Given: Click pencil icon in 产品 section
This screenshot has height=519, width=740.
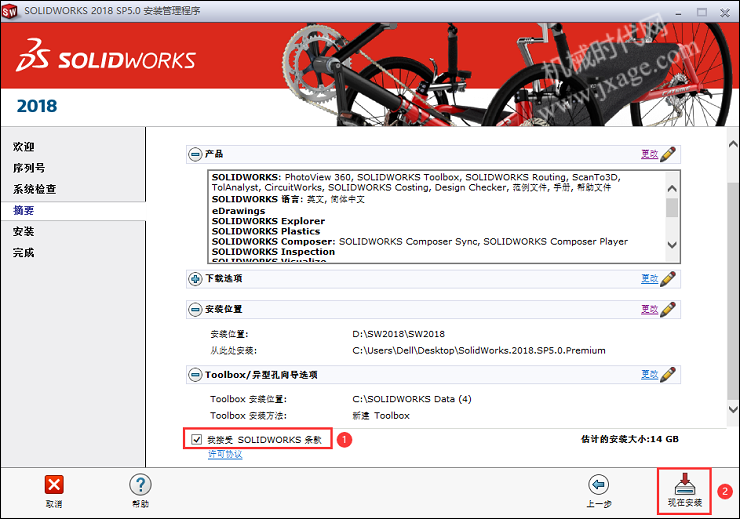Looking at the screenshot, I should 668,154.
